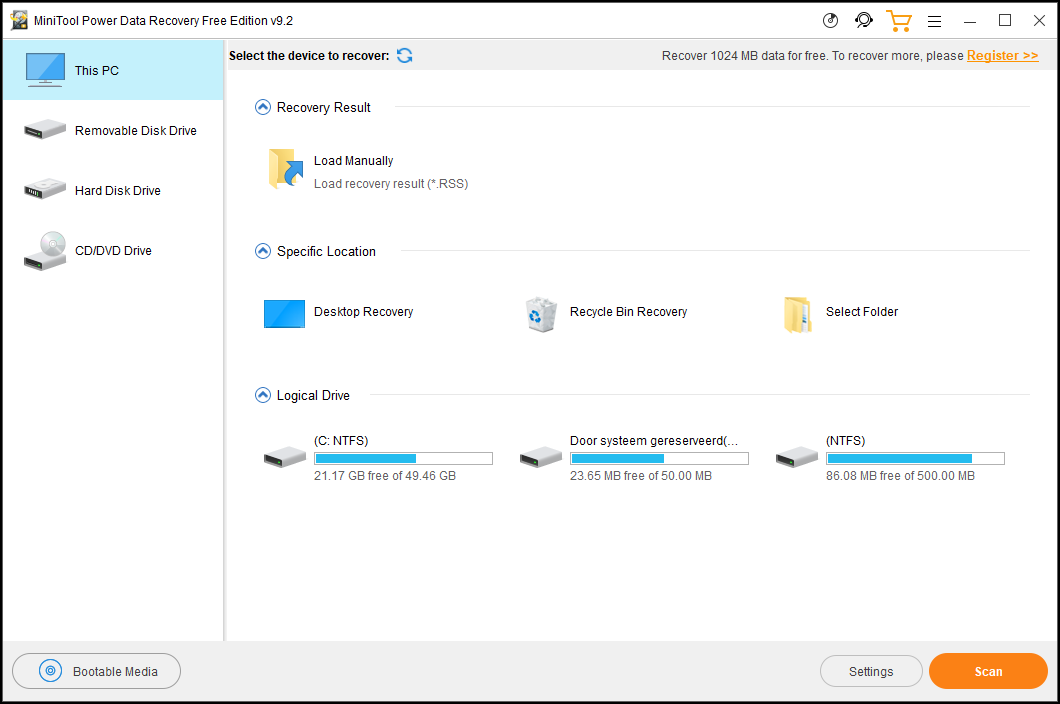The height and width of the screenshot is (704, 1060).
Task: Open the support headset icon
Action: click(863, 20)
